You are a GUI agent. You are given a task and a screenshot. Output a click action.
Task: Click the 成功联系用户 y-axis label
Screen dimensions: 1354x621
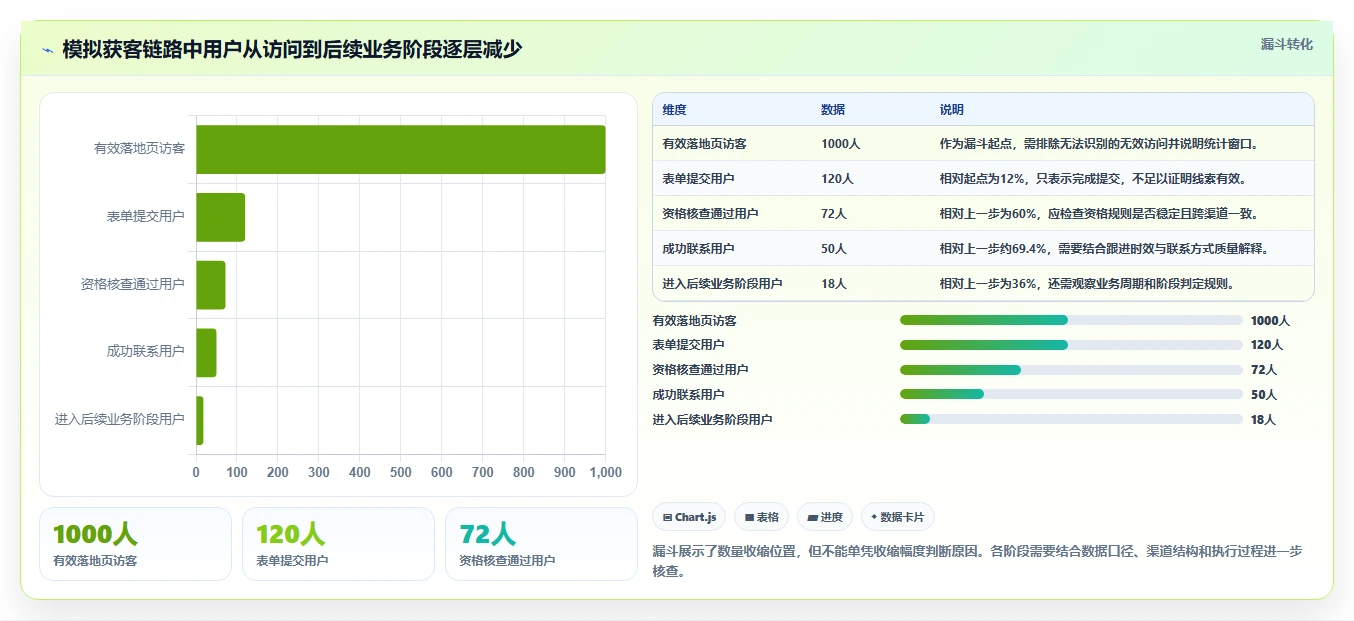[145, 352]
